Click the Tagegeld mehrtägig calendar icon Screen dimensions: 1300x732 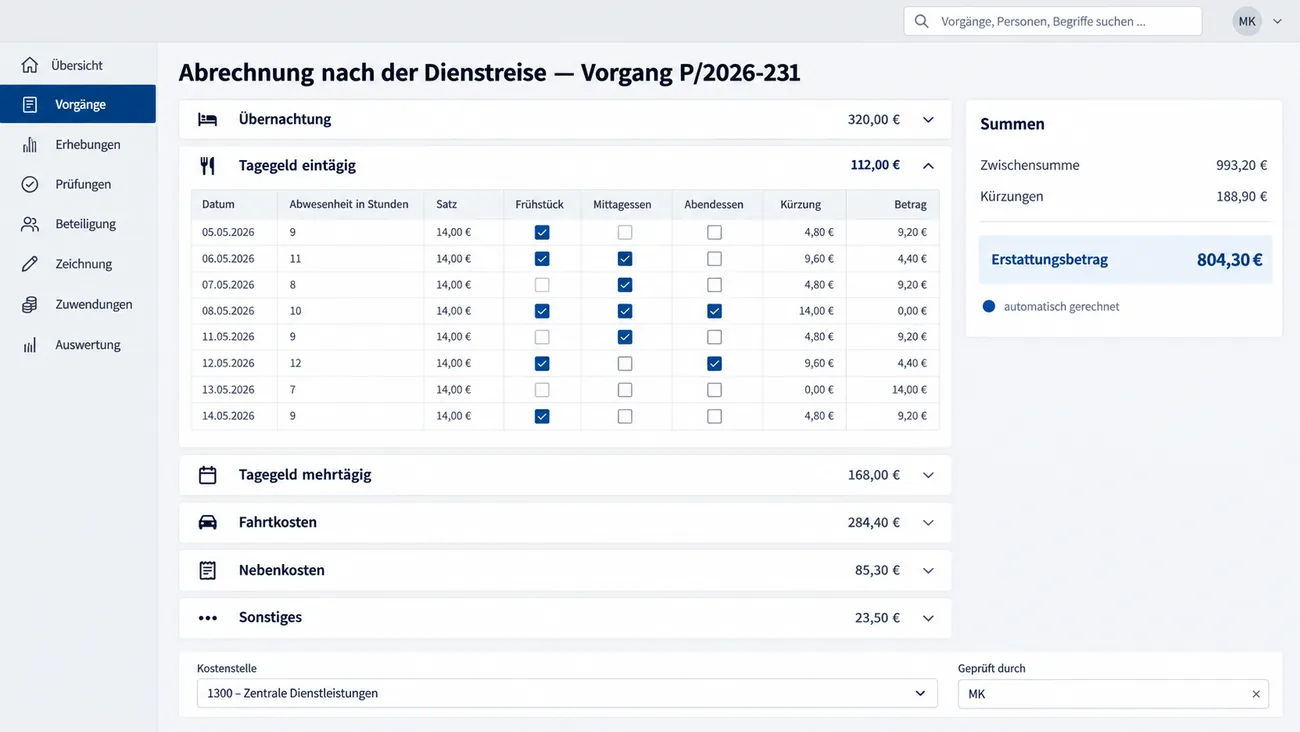point(207,475)
